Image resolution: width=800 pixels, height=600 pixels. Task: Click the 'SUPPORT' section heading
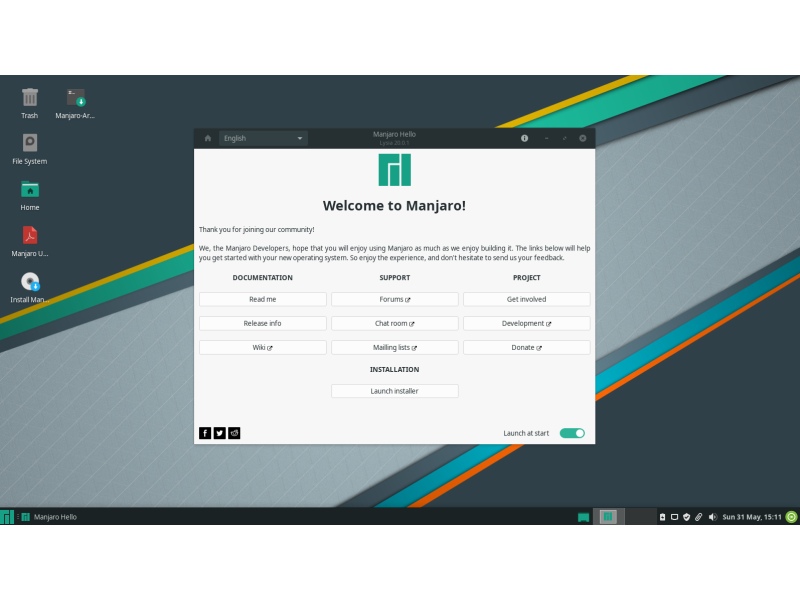[395, 278]
